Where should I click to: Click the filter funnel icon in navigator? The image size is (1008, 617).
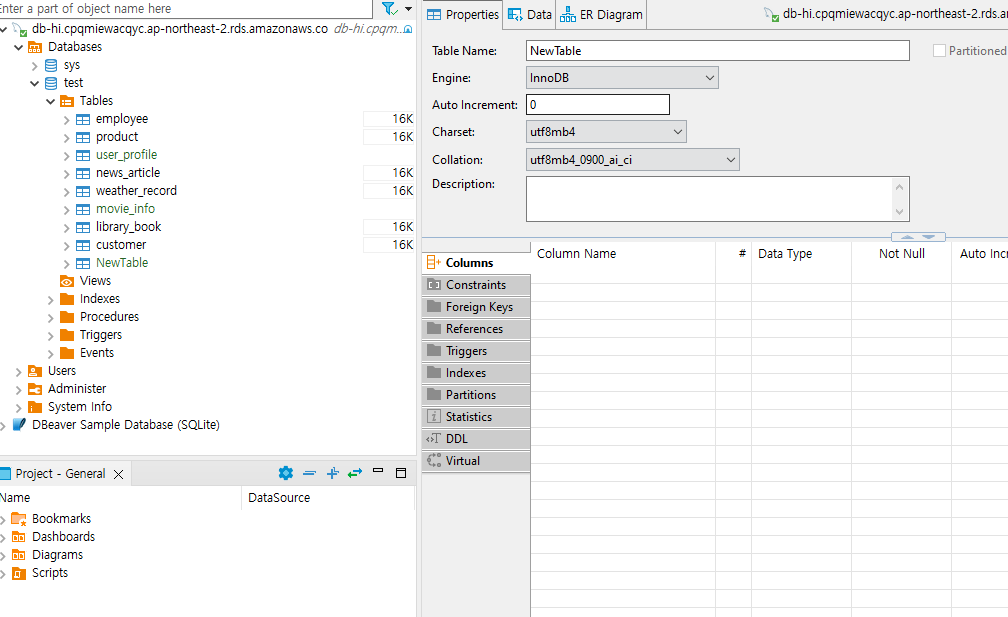390,8
